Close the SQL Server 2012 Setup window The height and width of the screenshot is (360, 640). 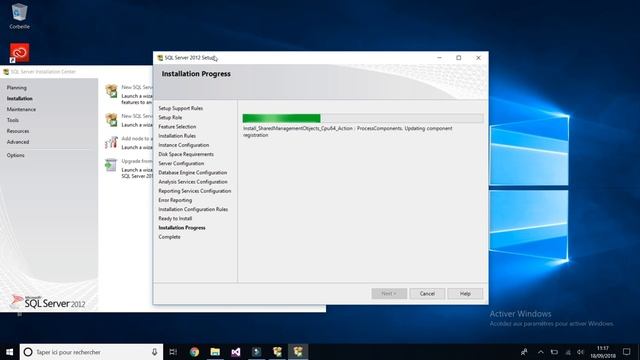pyautogui.click(x=478, y=58)
